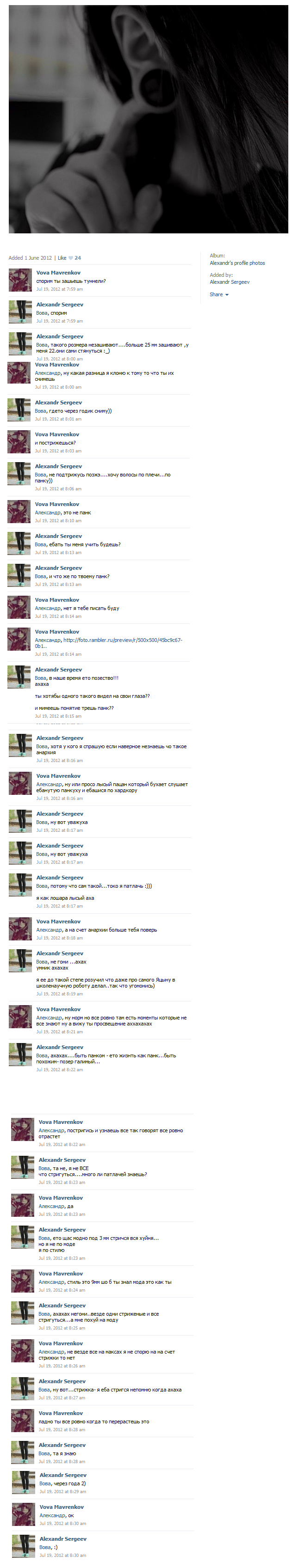Viewport: 292px width, 1568px height.
Task: Click the heart icon next to Like
Action: point(71,258)
